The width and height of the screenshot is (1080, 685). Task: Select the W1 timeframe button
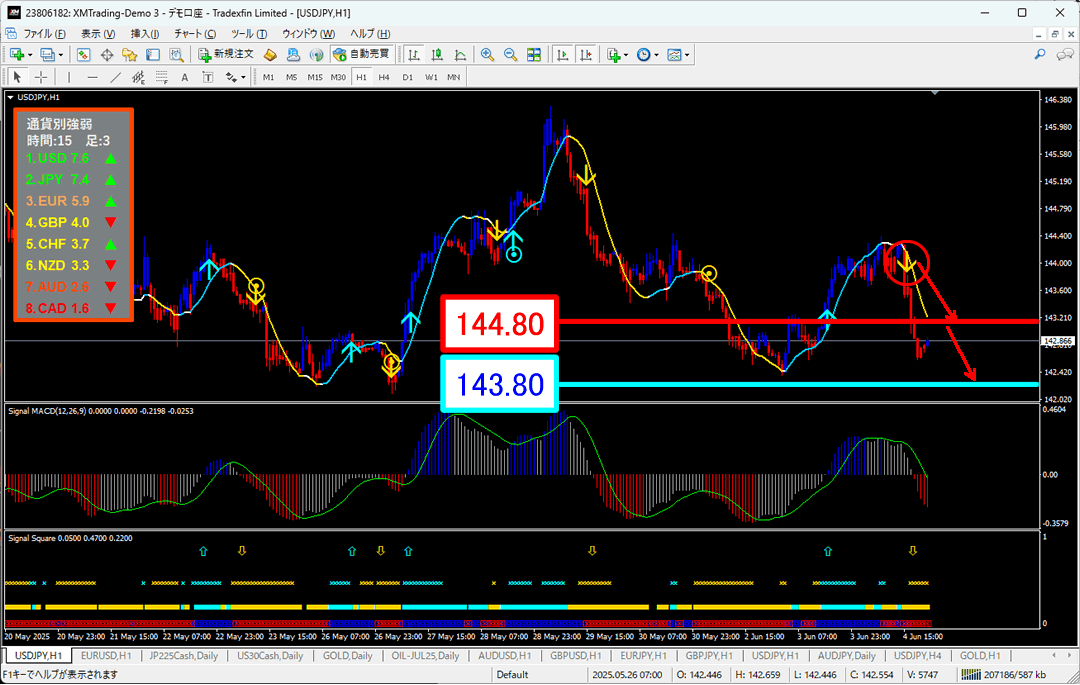tap(431, 77)
